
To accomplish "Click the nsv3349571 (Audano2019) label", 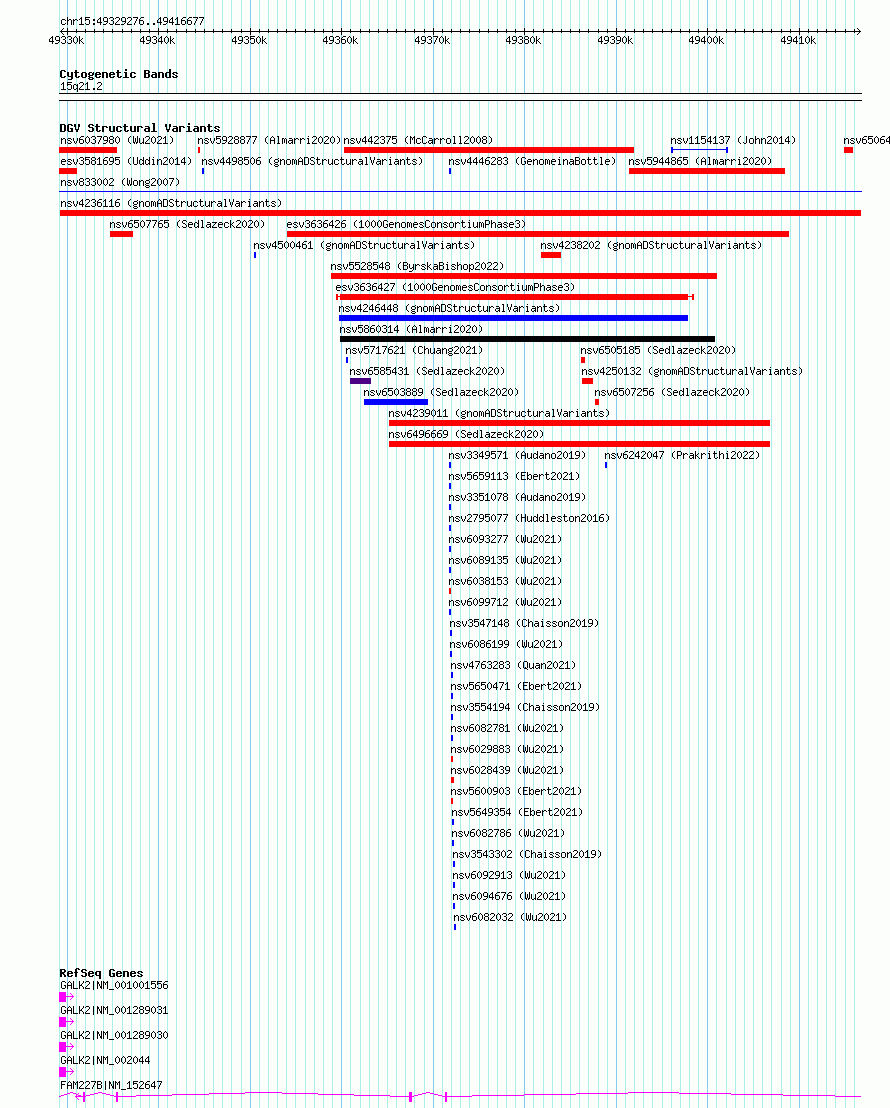I will click(x=517, y=455).
